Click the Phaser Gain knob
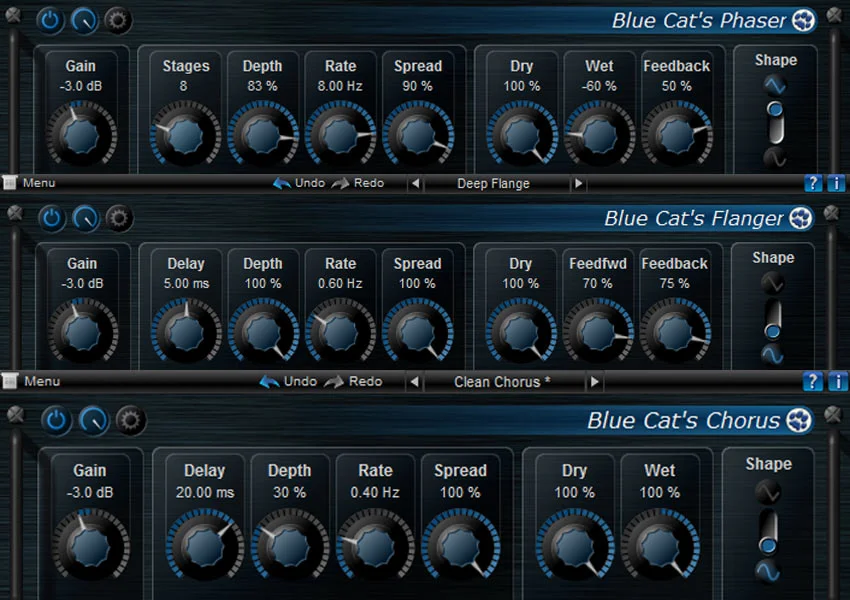850x600 pixels. 81,134
